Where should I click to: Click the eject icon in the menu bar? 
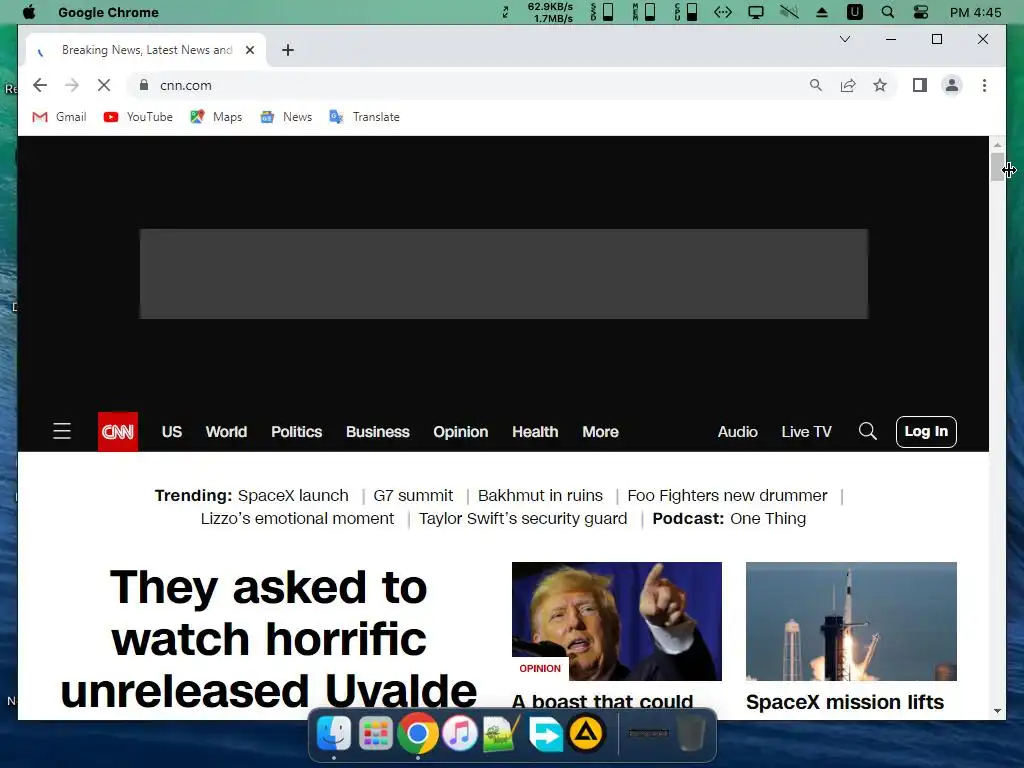pos(822,12)
